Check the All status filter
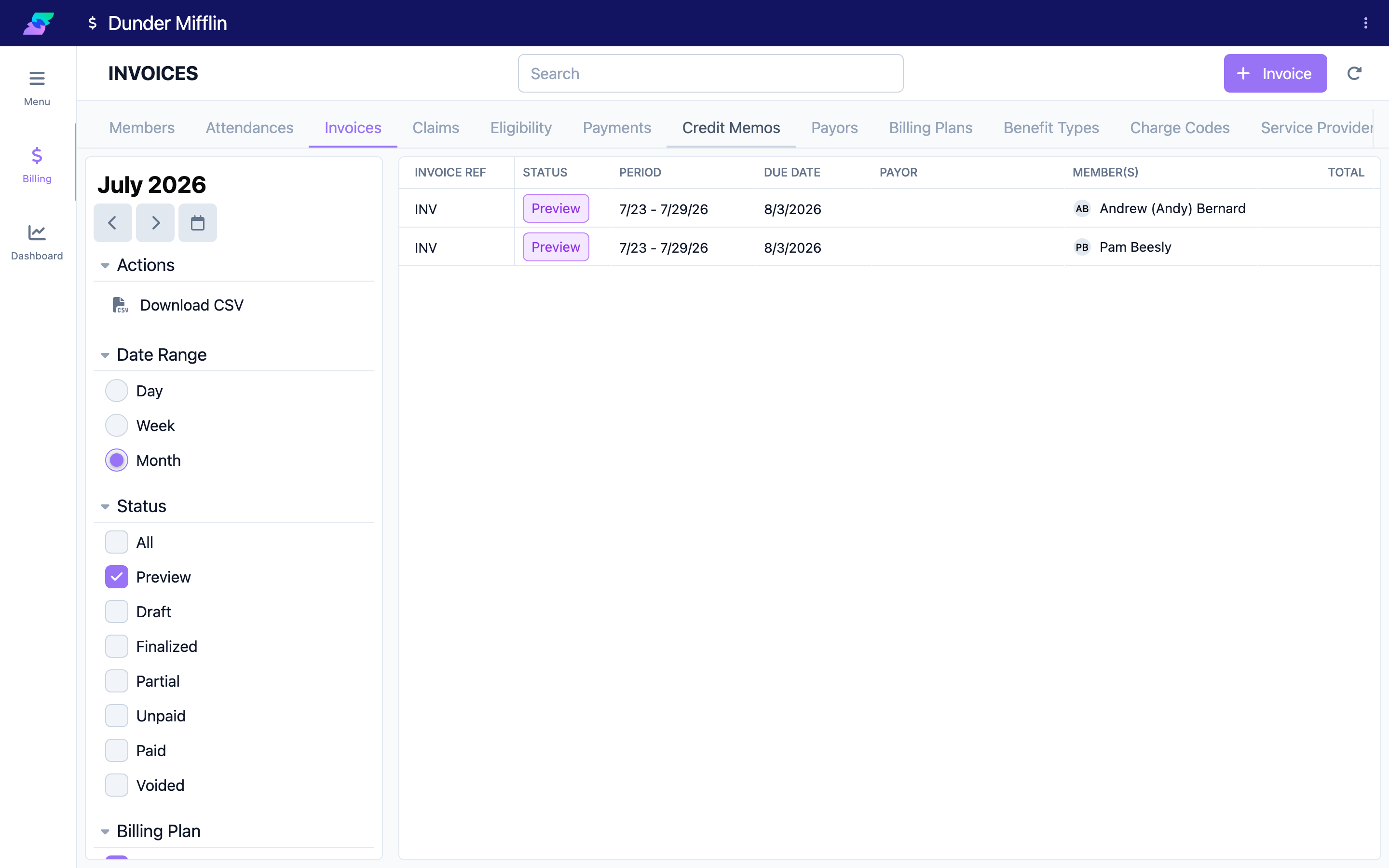The width and height of the screenshot is (1389, 868). (x=117, y=542)
